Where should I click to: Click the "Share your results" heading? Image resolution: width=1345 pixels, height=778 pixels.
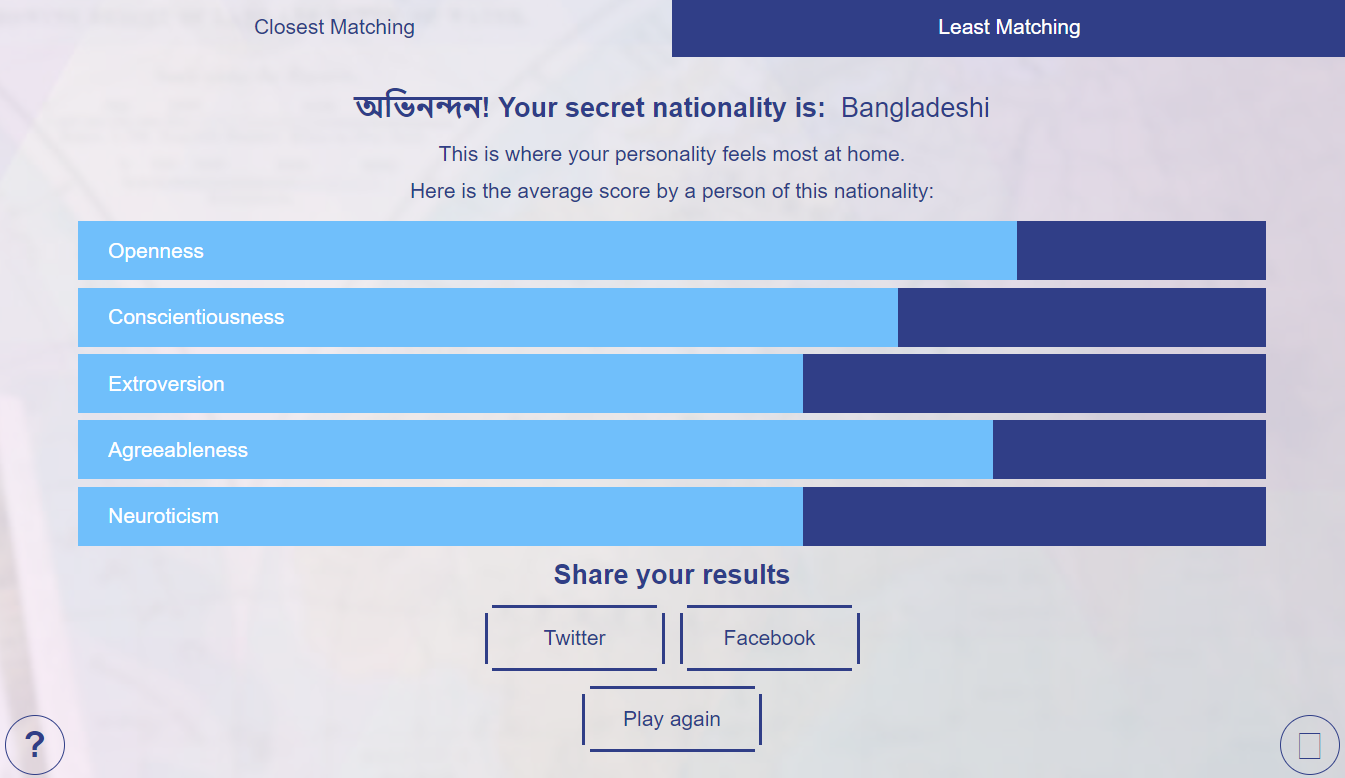point(672,575)
